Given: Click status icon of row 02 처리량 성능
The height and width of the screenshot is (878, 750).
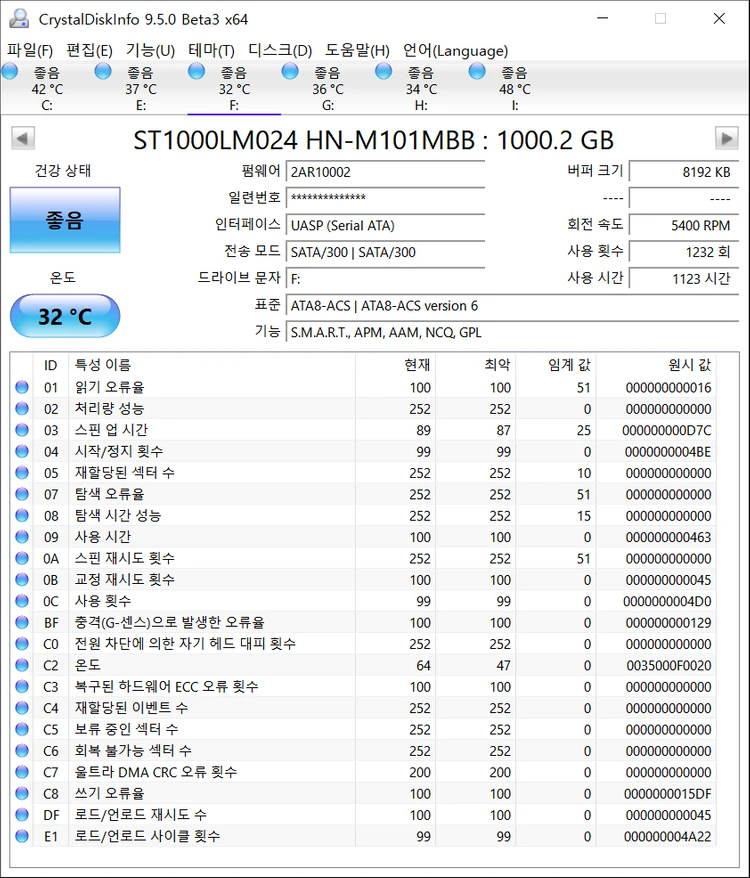Looking at the screenshot, I should pyautogui.click(x=22, y=408).
